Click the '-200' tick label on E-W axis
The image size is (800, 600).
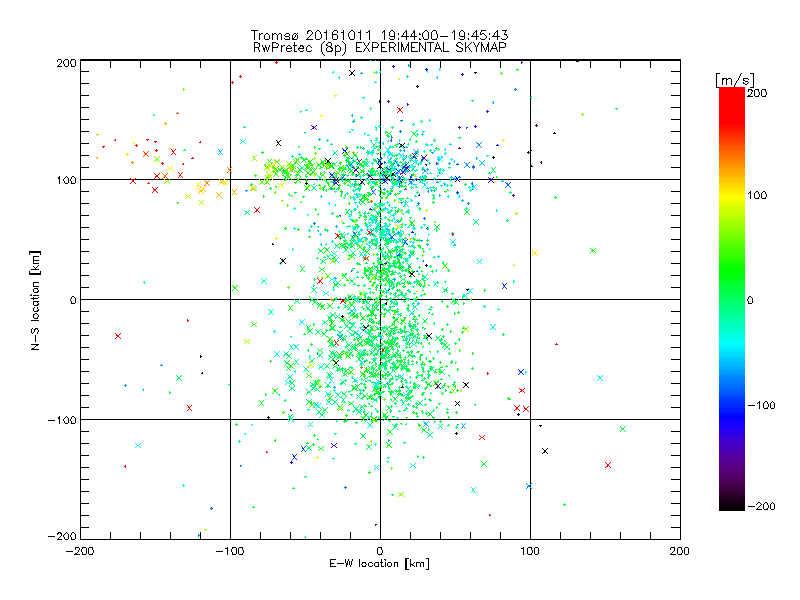80,551
